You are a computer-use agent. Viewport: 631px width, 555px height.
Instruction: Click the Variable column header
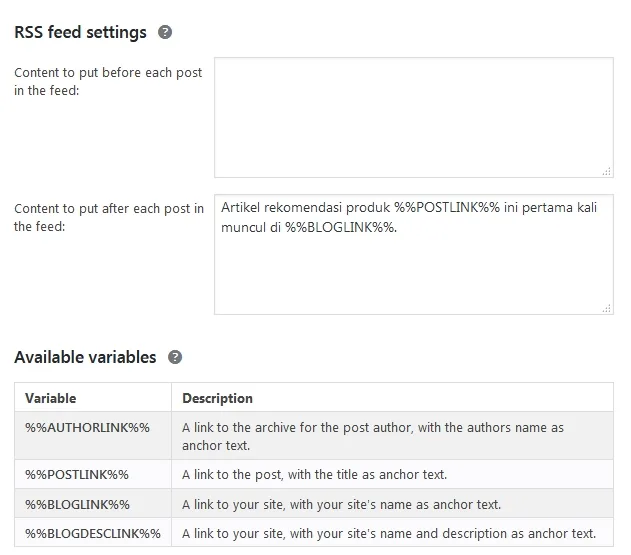click(x=50, y=398)
